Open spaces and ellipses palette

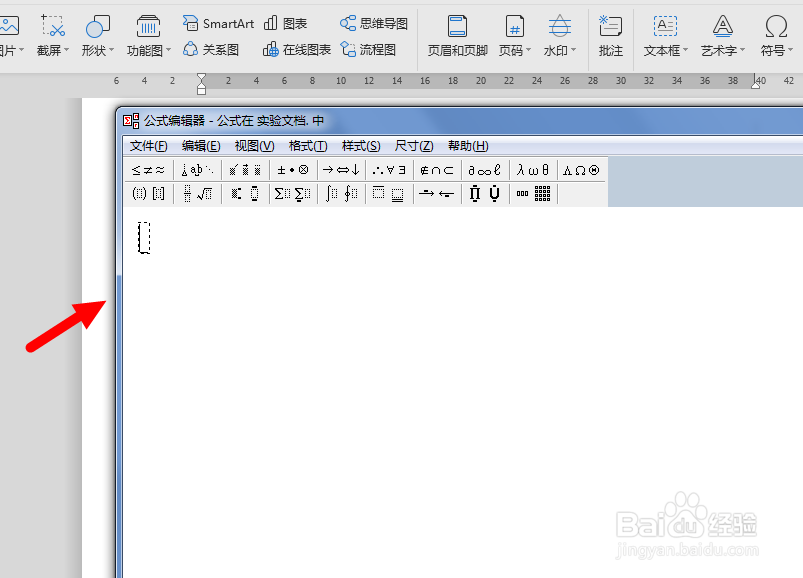pyautogui.click(x=198, y=170)
